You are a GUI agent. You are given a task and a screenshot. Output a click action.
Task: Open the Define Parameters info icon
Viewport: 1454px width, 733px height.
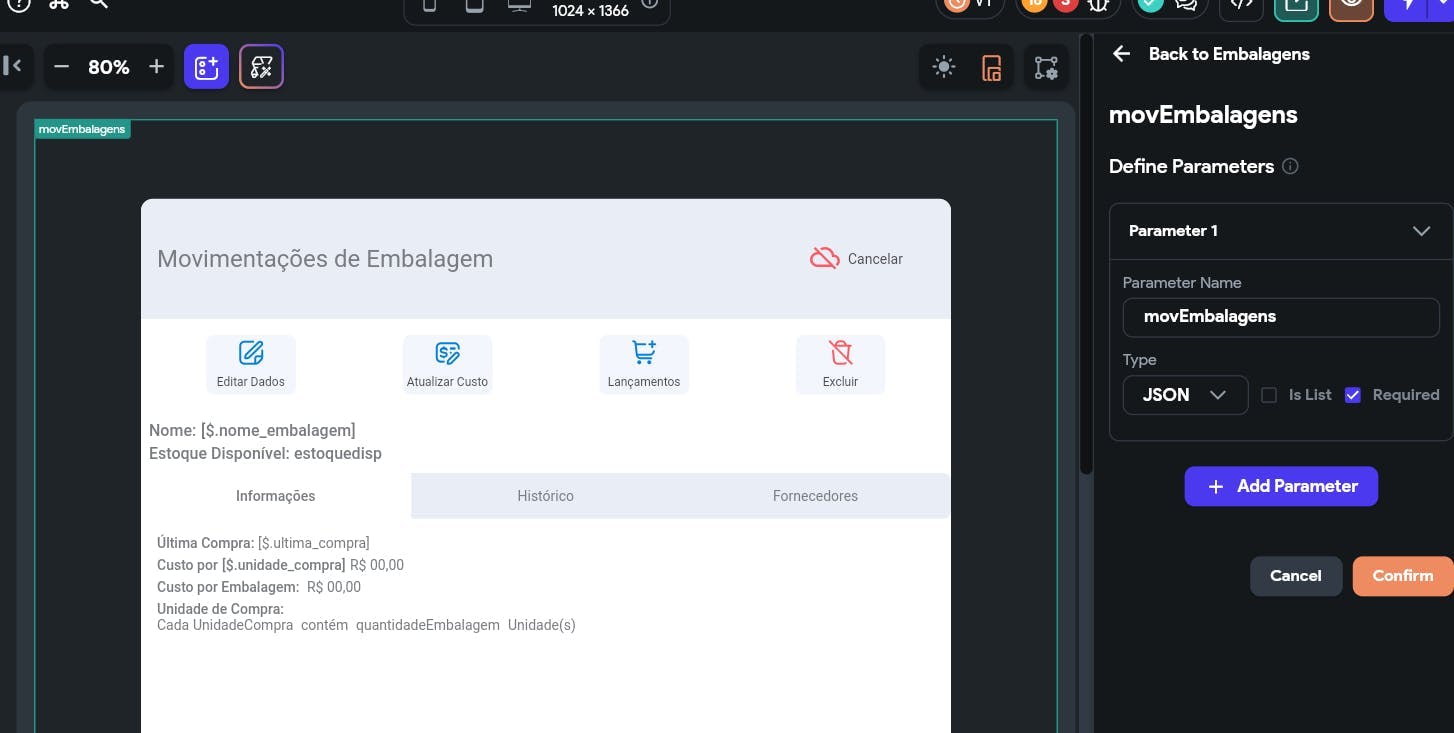1290,166
